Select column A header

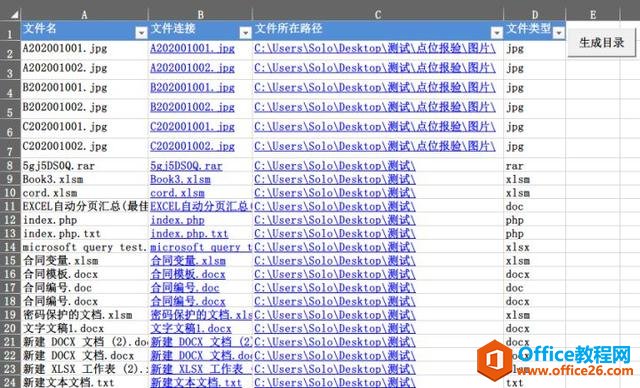84,15
